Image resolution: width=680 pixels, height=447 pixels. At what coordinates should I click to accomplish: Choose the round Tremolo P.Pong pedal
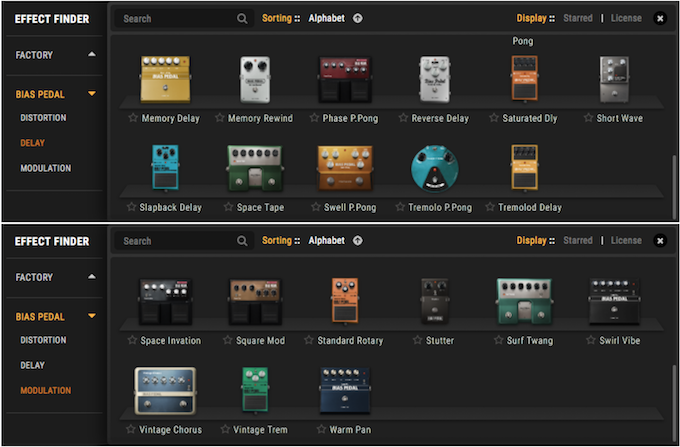tap(435, 169)
